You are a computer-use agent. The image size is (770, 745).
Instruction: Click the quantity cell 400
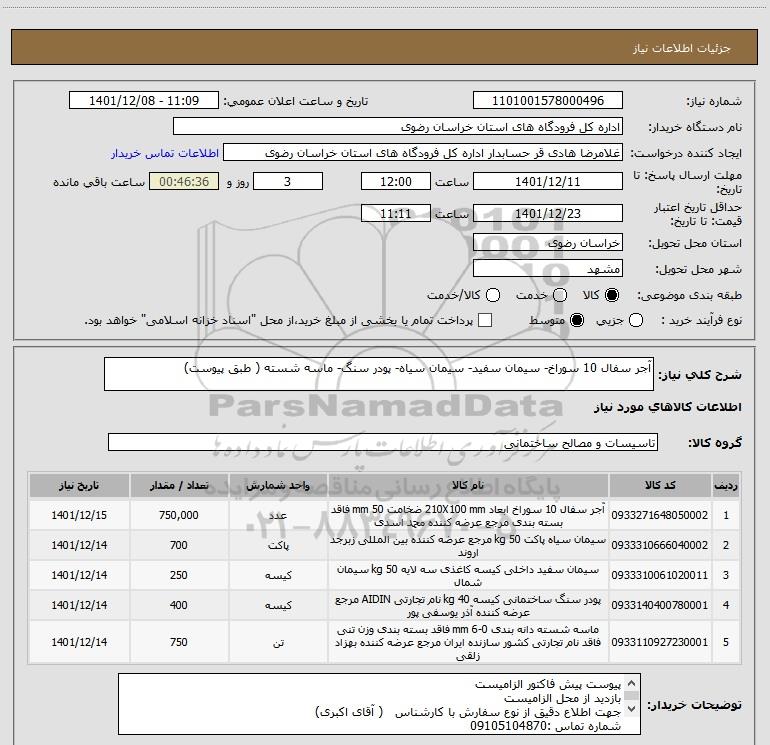pyautogui.click(x=179, y=605)
